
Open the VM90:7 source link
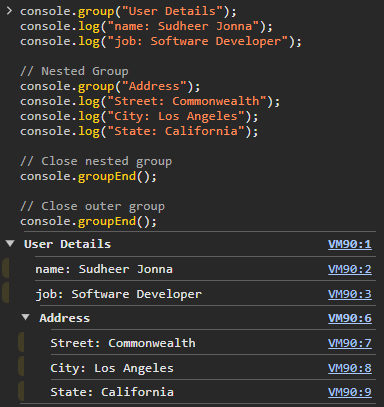click(350, 343)
